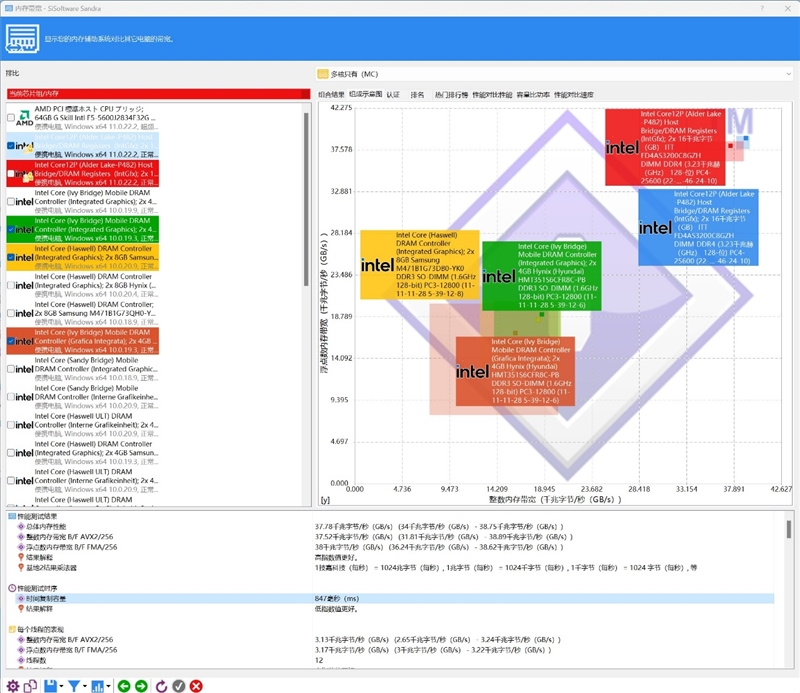Toggle the red Alder Lake-P482 entry checkbox

coord(11,174)
